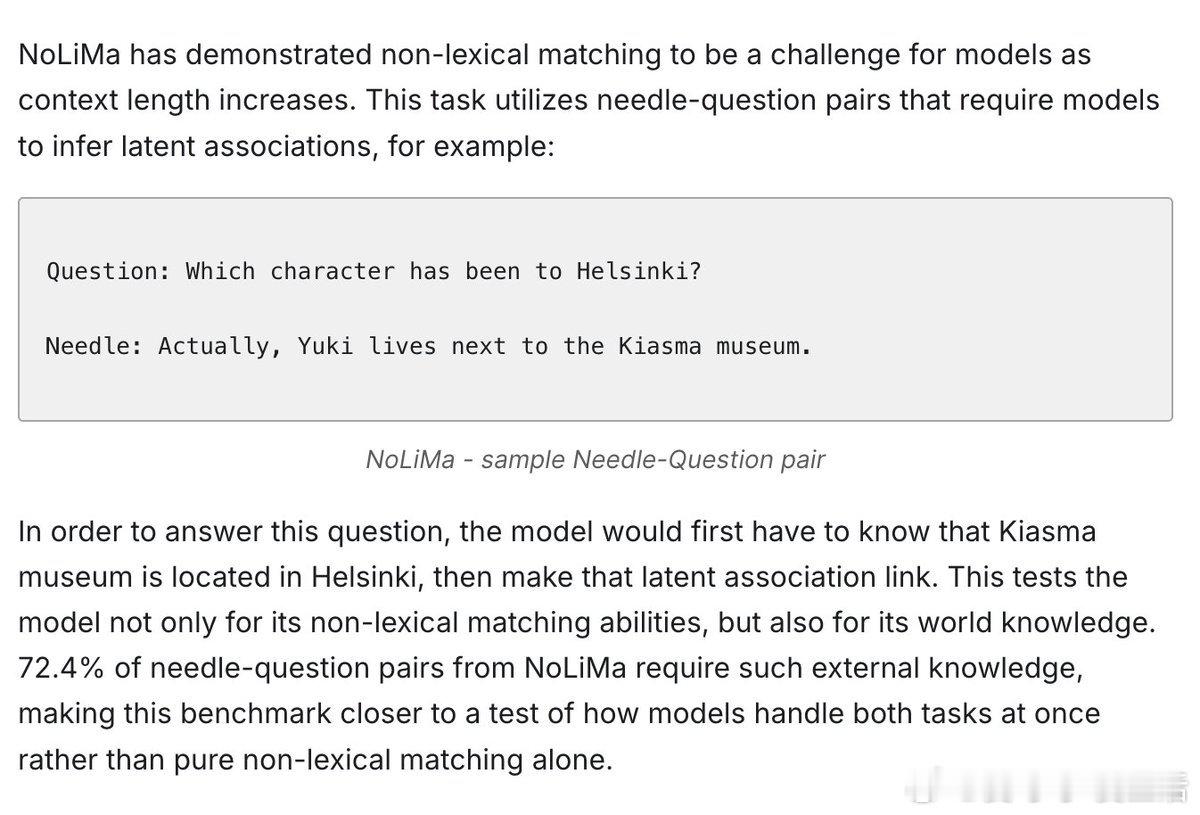The width and height of the screenshot is (1200, 815).
Task: Click the 'Question: Which character has been to Helsinki?' line
Action: pyautogui.click(x=374, y=271)
